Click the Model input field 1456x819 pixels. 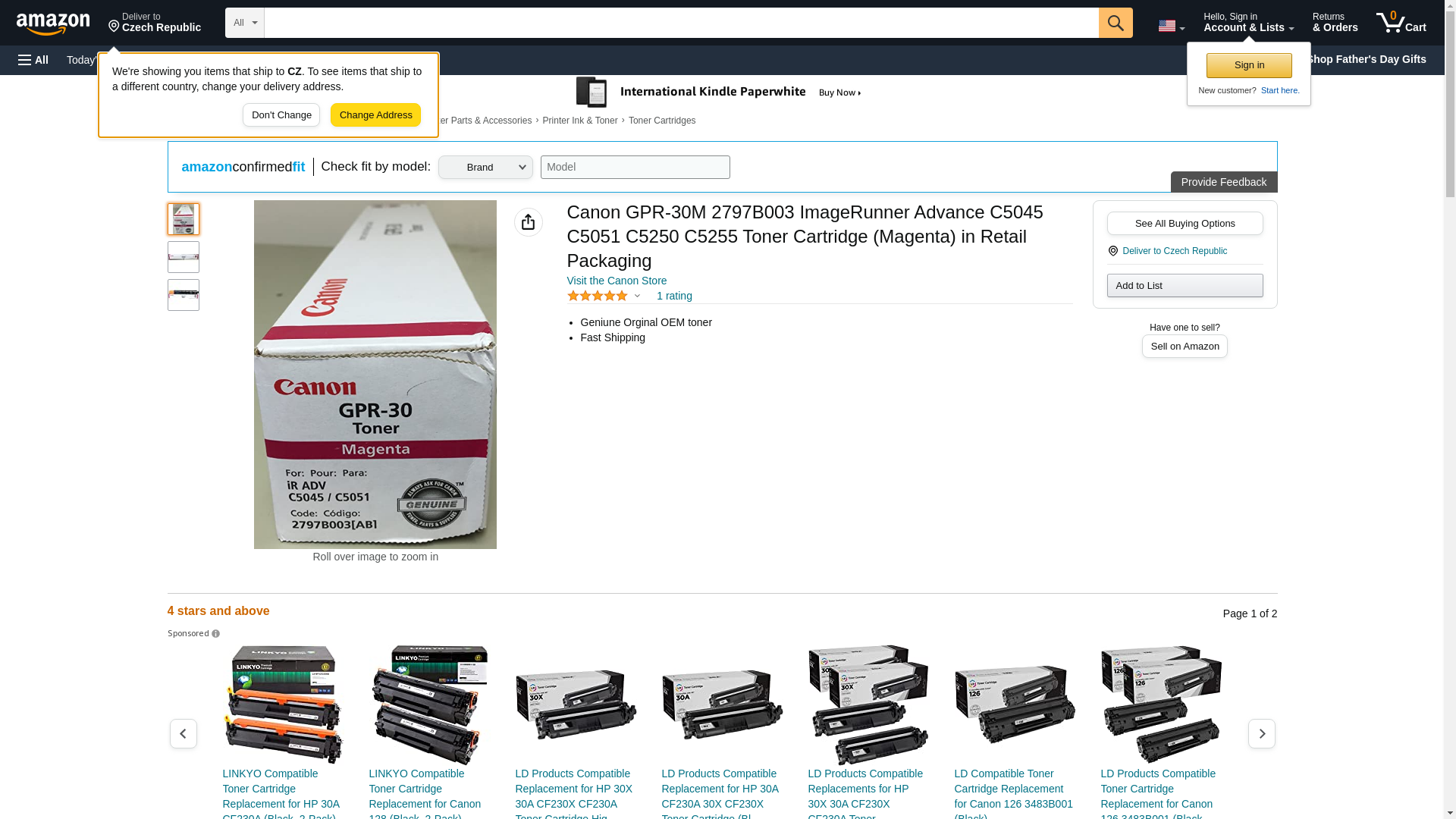tap(635, 168)
